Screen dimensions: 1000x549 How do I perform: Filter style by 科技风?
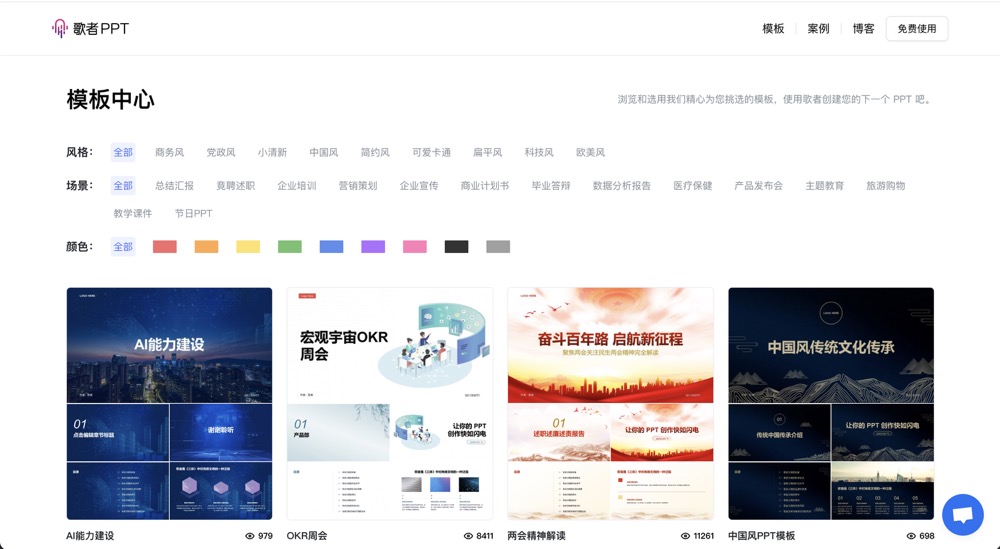click(539, 152)
